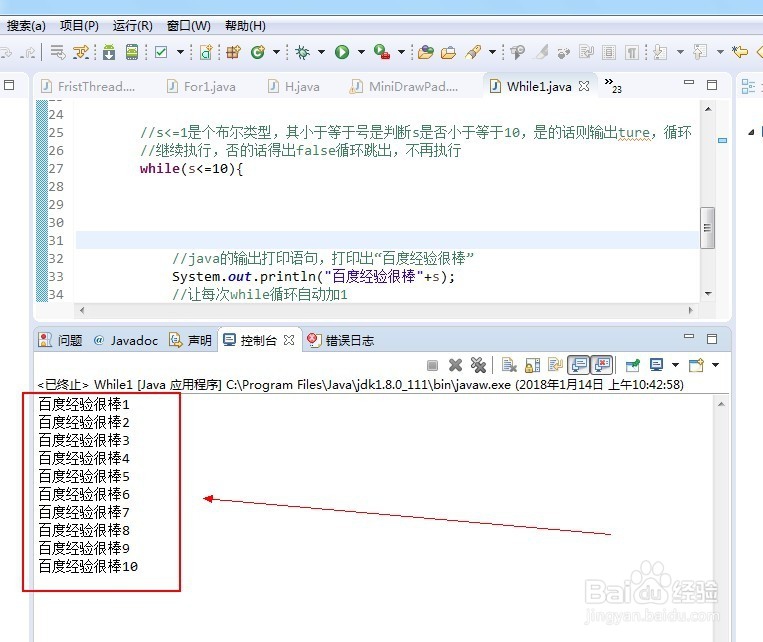Viewport: 763px width, 642px height.
Task: Click editor vertical scrollbar thumb
Action: 708,228
